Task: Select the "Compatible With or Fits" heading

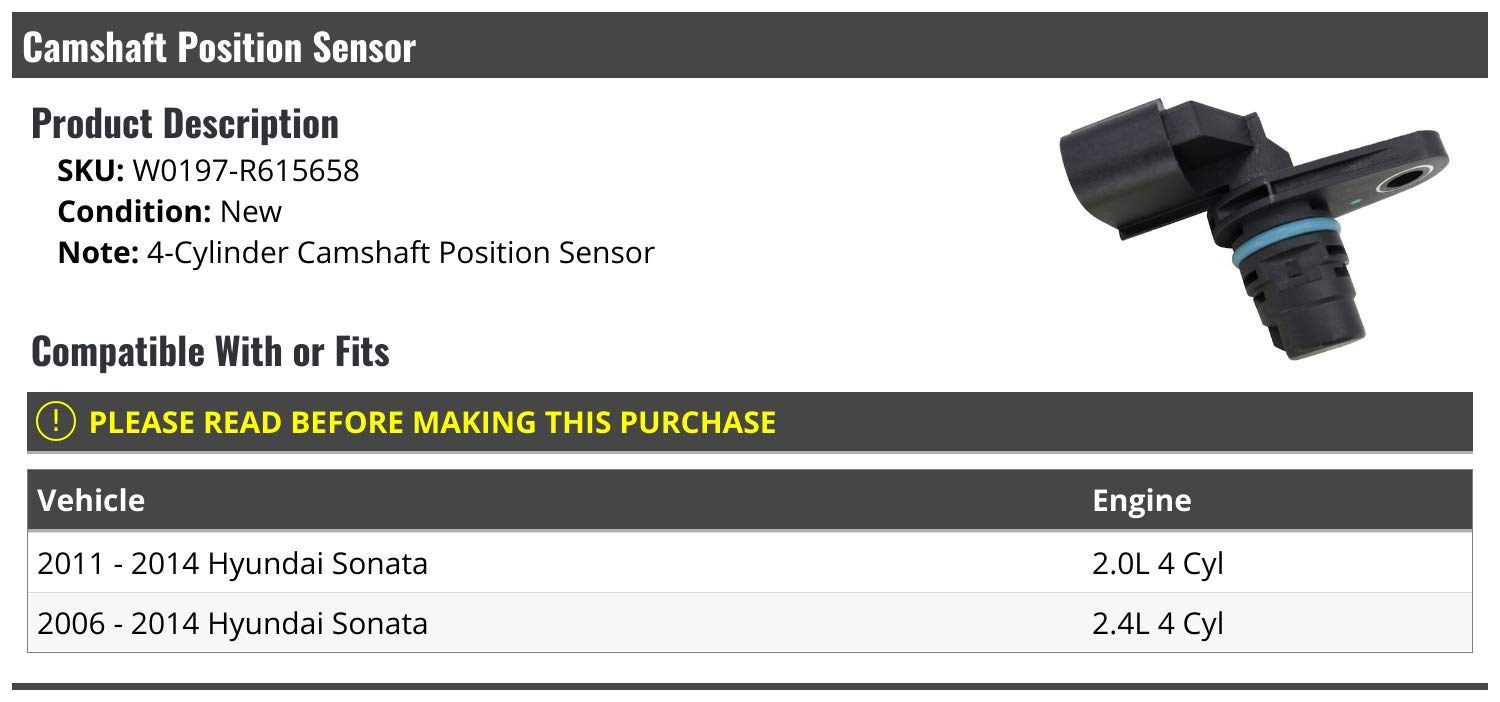Action: [x=211, y=352]
